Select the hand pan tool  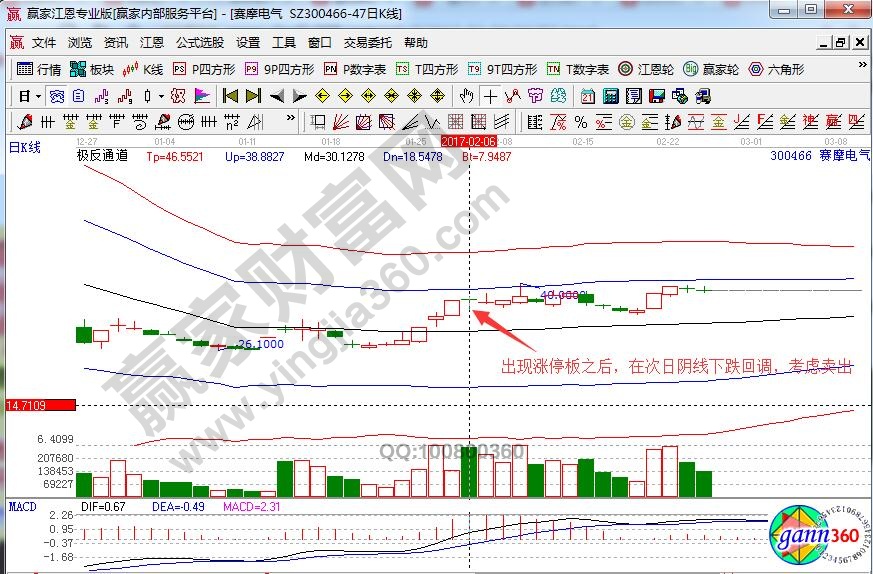[x=466, y=96]
